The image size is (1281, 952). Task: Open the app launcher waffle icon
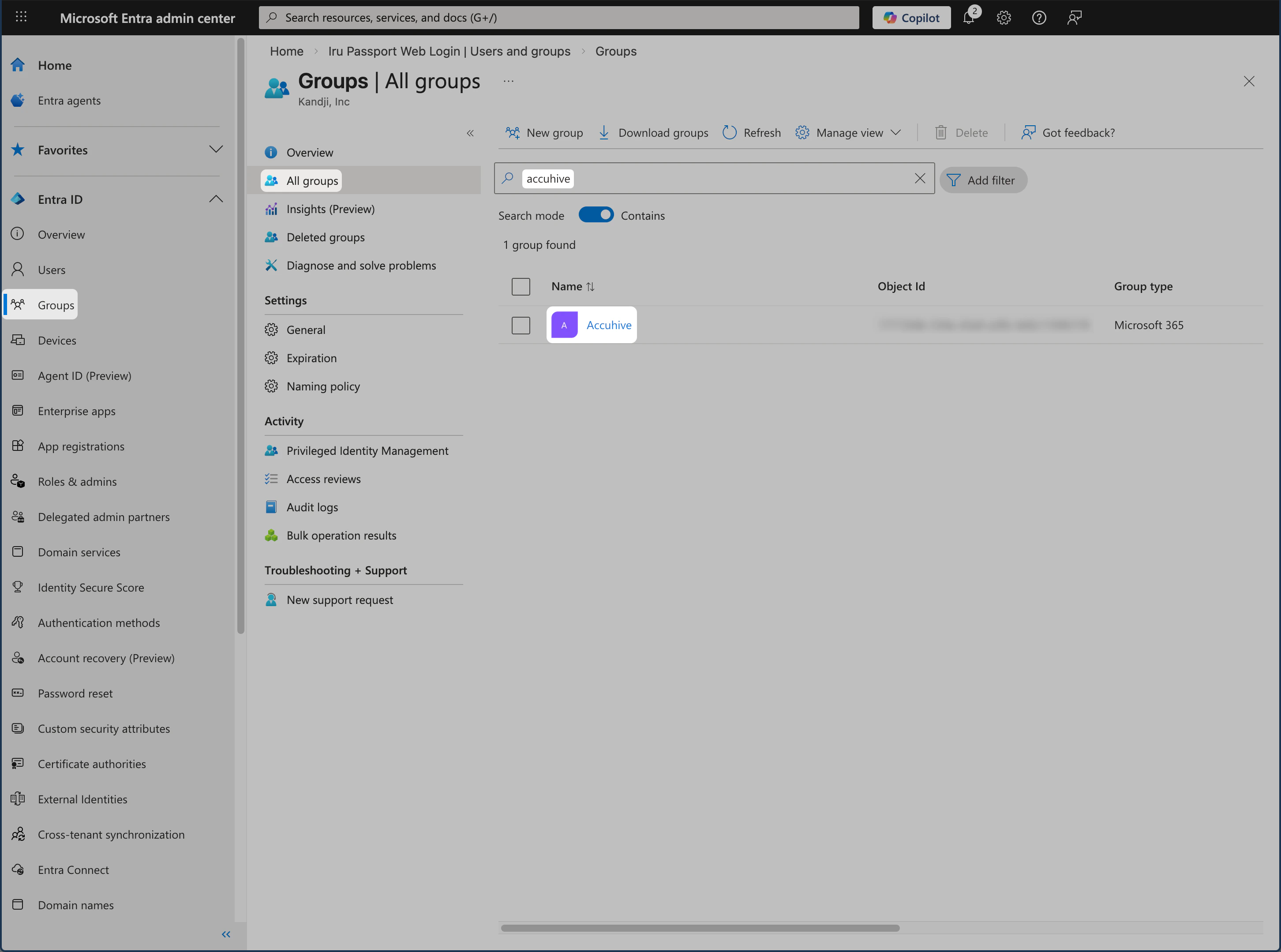pos(21,17)
